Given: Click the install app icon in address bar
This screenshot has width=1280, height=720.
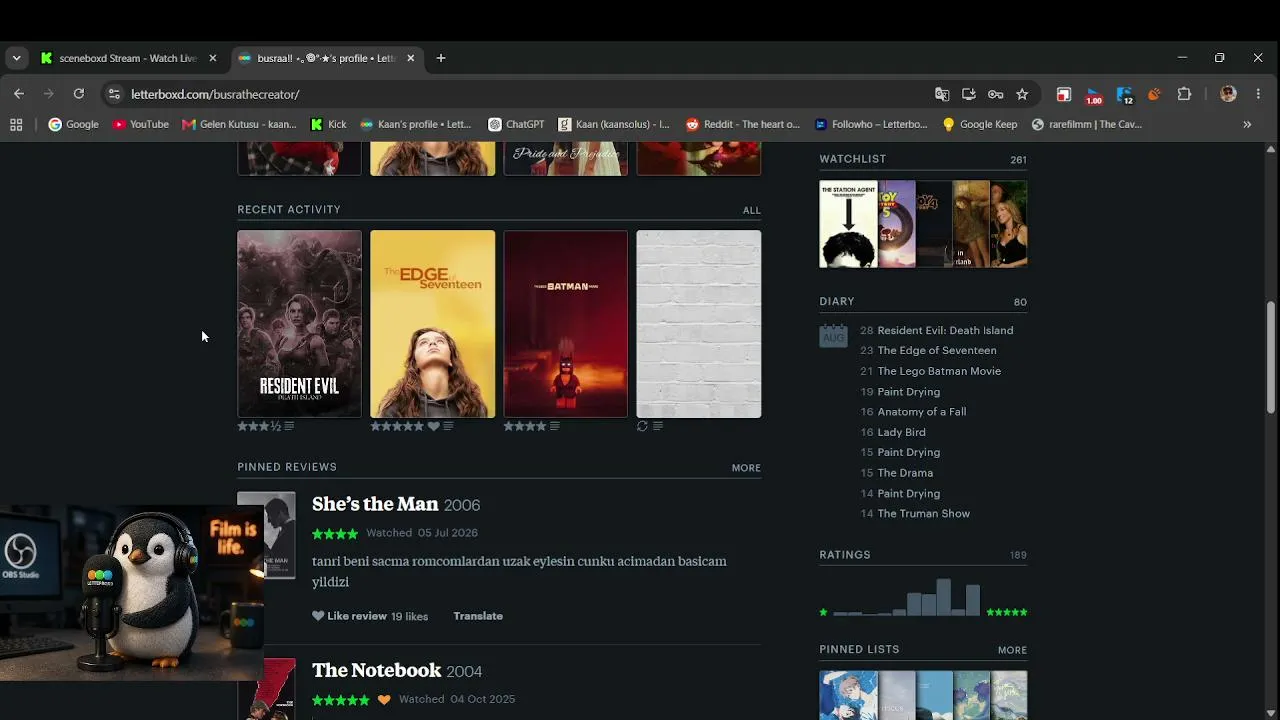Looking at the screenshot, I should tap(968, 94).
